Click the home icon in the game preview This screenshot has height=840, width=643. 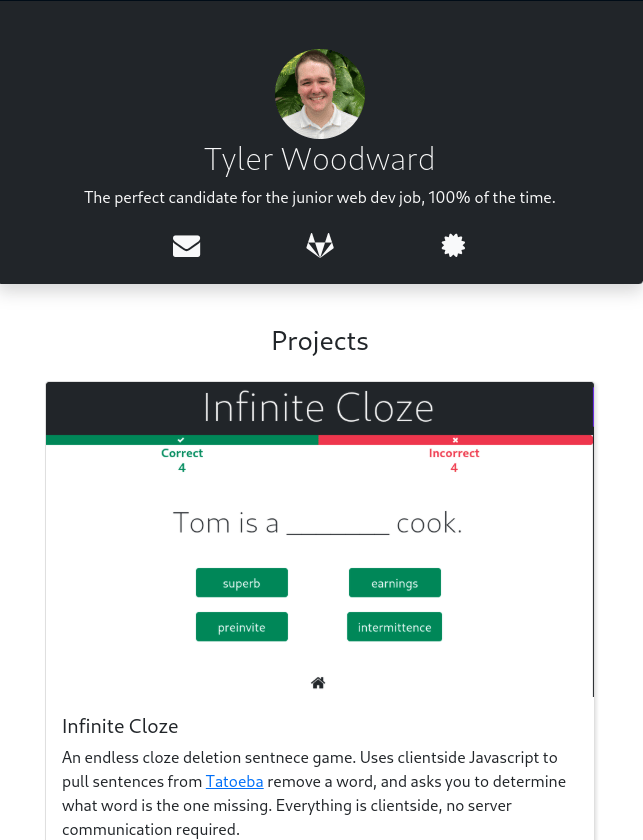point(318,683)
